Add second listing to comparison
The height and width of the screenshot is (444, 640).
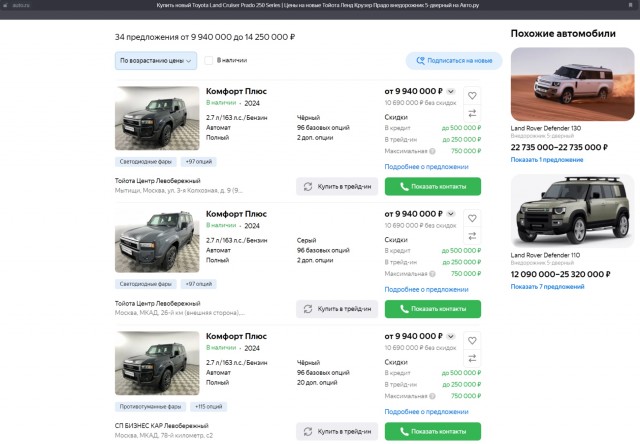click(x=472, y=236)
